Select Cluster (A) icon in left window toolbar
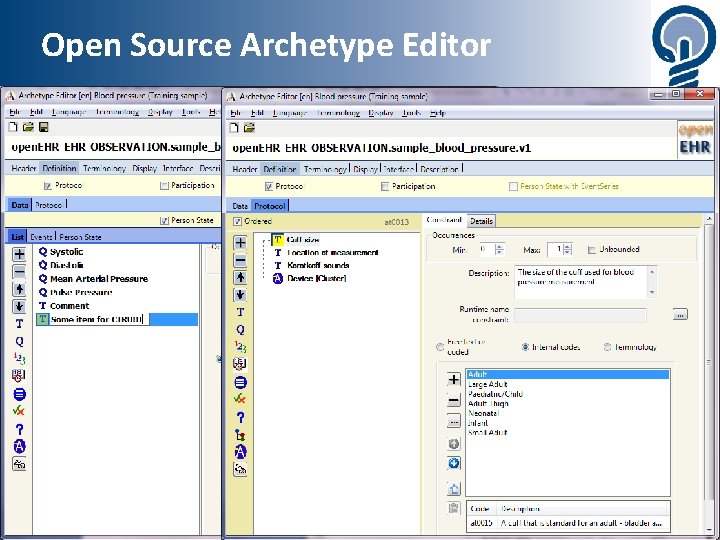Screen dimensions: 720x540 (x=19, y=446)
